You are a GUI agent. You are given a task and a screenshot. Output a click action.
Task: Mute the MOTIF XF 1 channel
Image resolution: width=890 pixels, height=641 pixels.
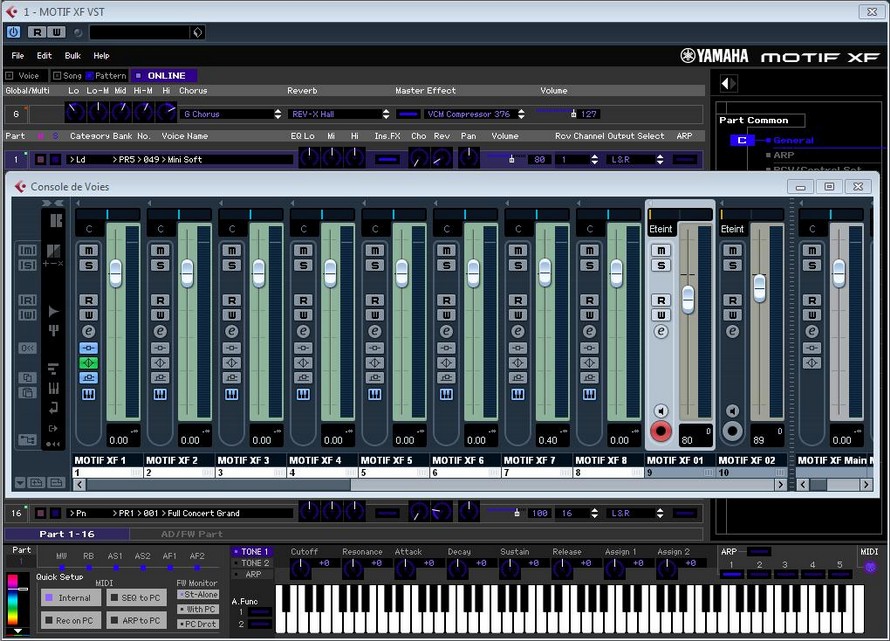(88, 251)
